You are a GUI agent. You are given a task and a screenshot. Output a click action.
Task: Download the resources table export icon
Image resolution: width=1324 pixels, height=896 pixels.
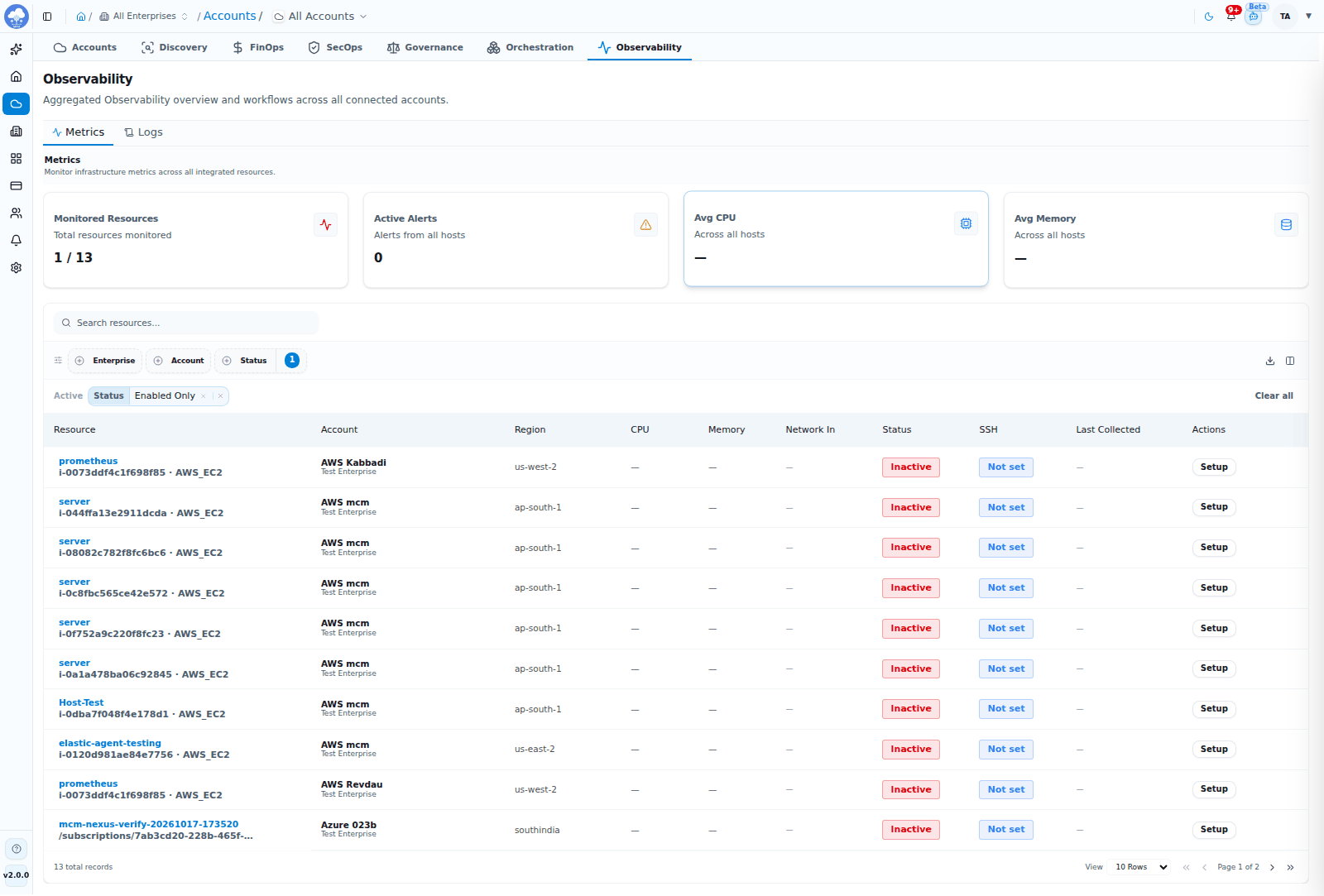click(x=1270, y=361)
